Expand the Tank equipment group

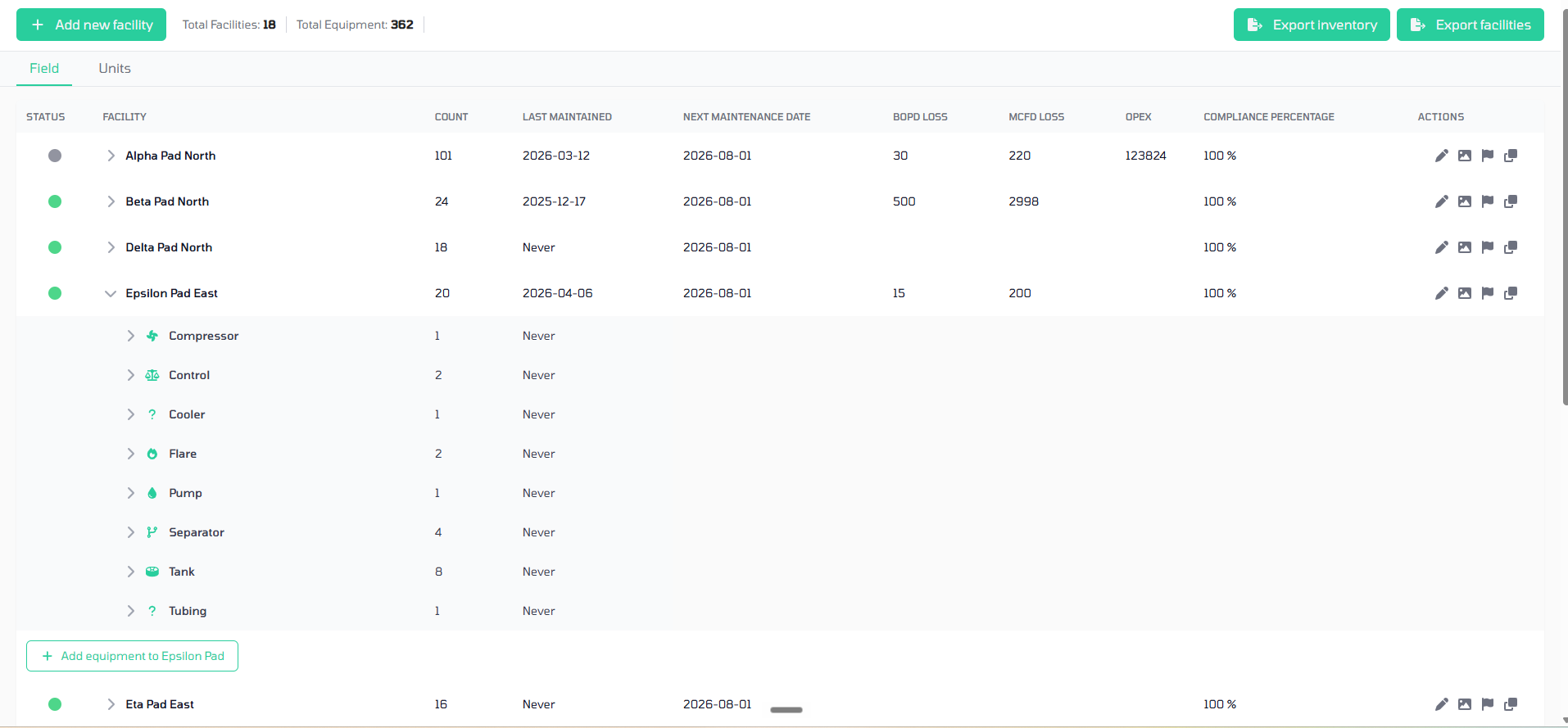tap(130, 572)
